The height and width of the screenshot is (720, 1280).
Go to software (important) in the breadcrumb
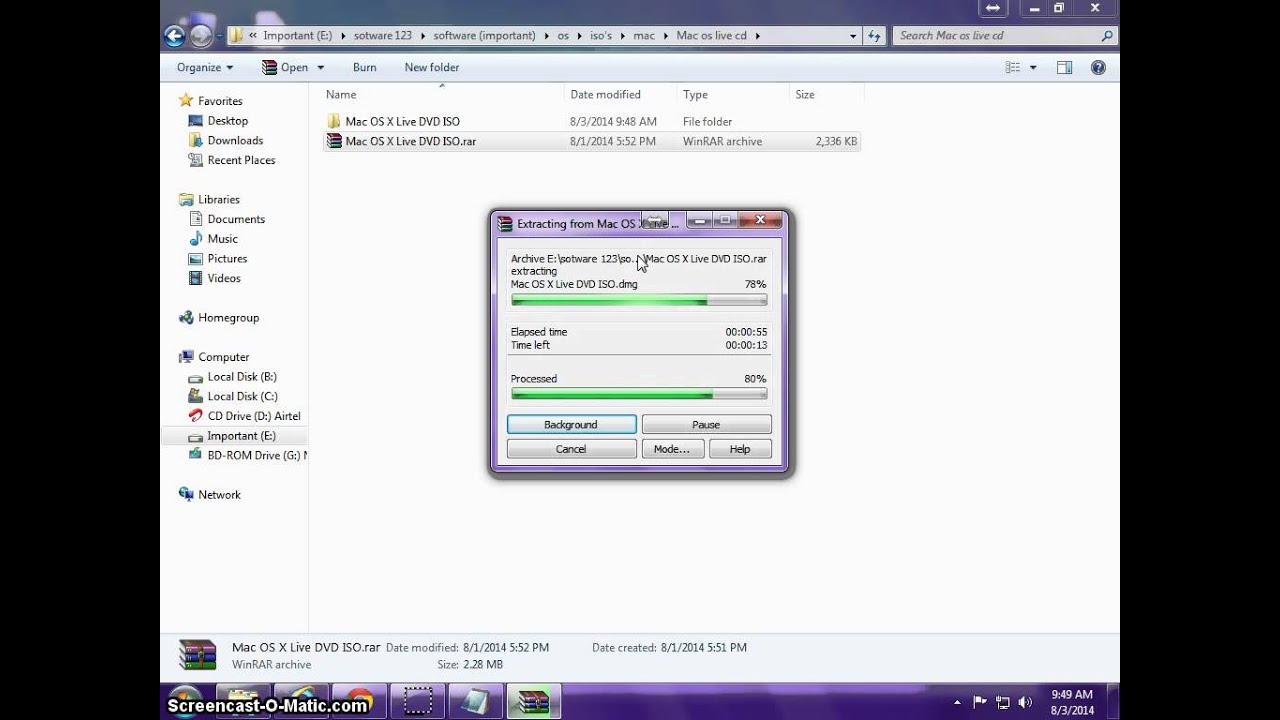click(x=485, y=35)
